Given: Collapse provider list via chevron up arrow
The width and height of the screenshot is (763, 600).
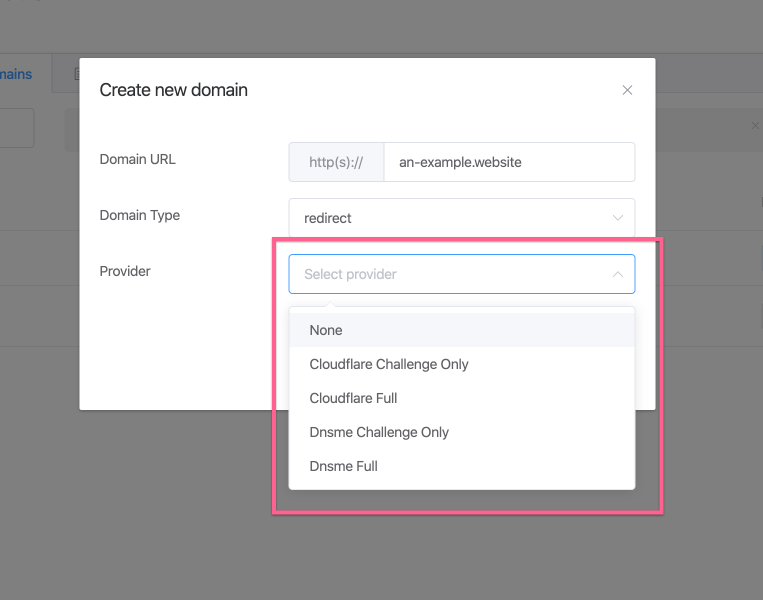Looking at the screenshot, I should [618, 274].
